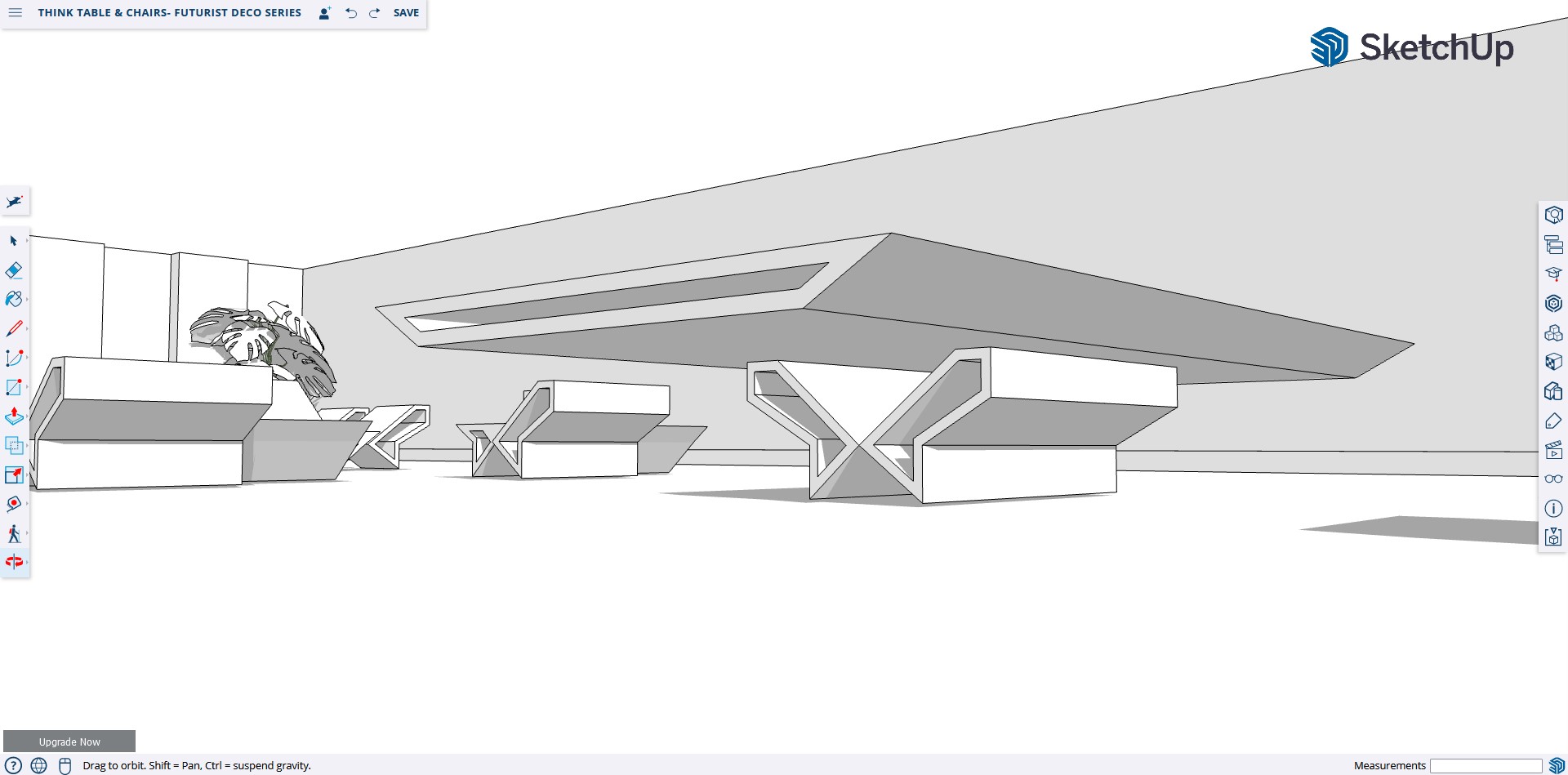The width and height of the screenshot is (1568, 775).
Task: Select the Eraser tool
Action: point(14,270)
